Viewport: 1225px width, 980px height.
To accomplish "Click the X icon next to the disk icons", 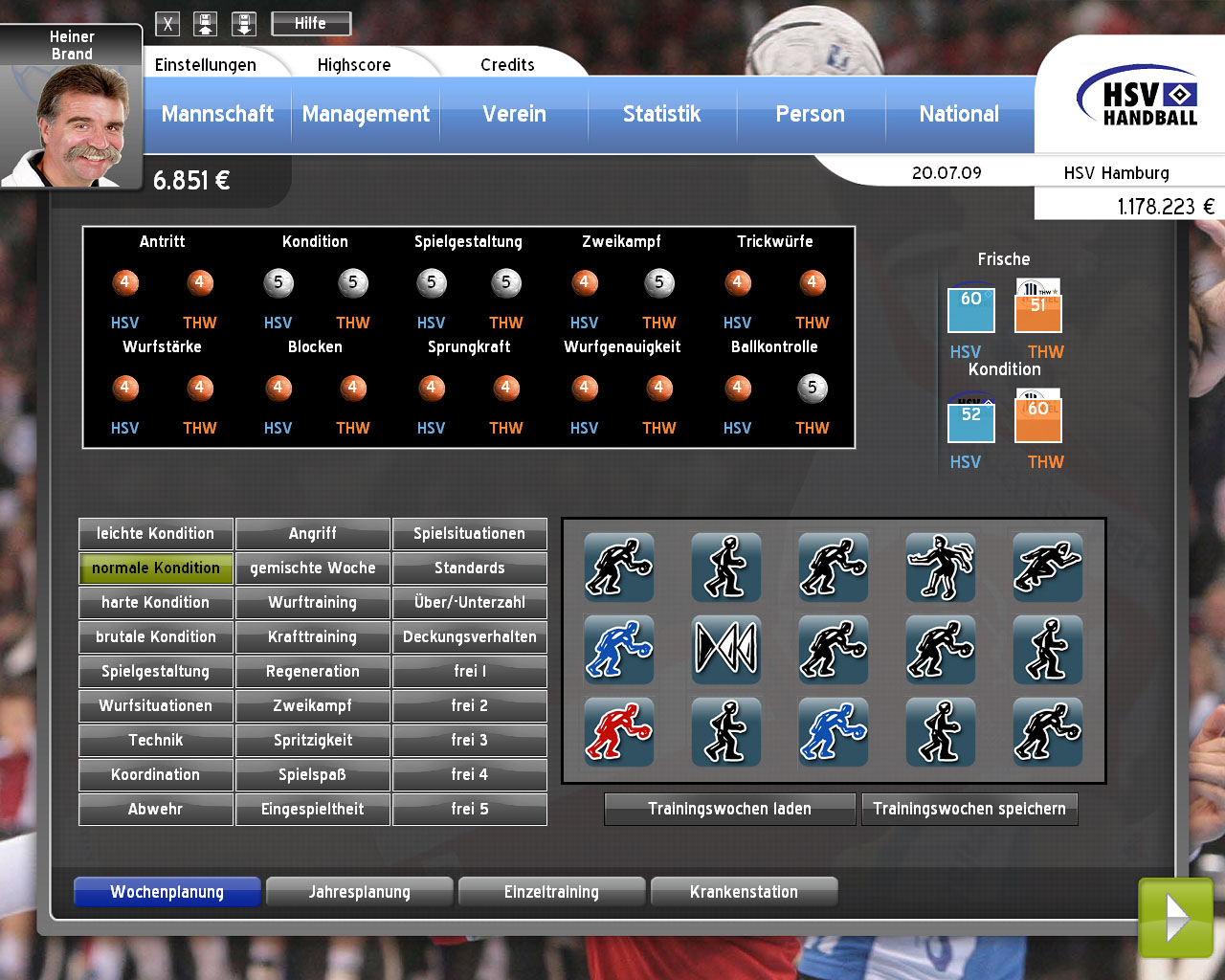I will point(167,24).
